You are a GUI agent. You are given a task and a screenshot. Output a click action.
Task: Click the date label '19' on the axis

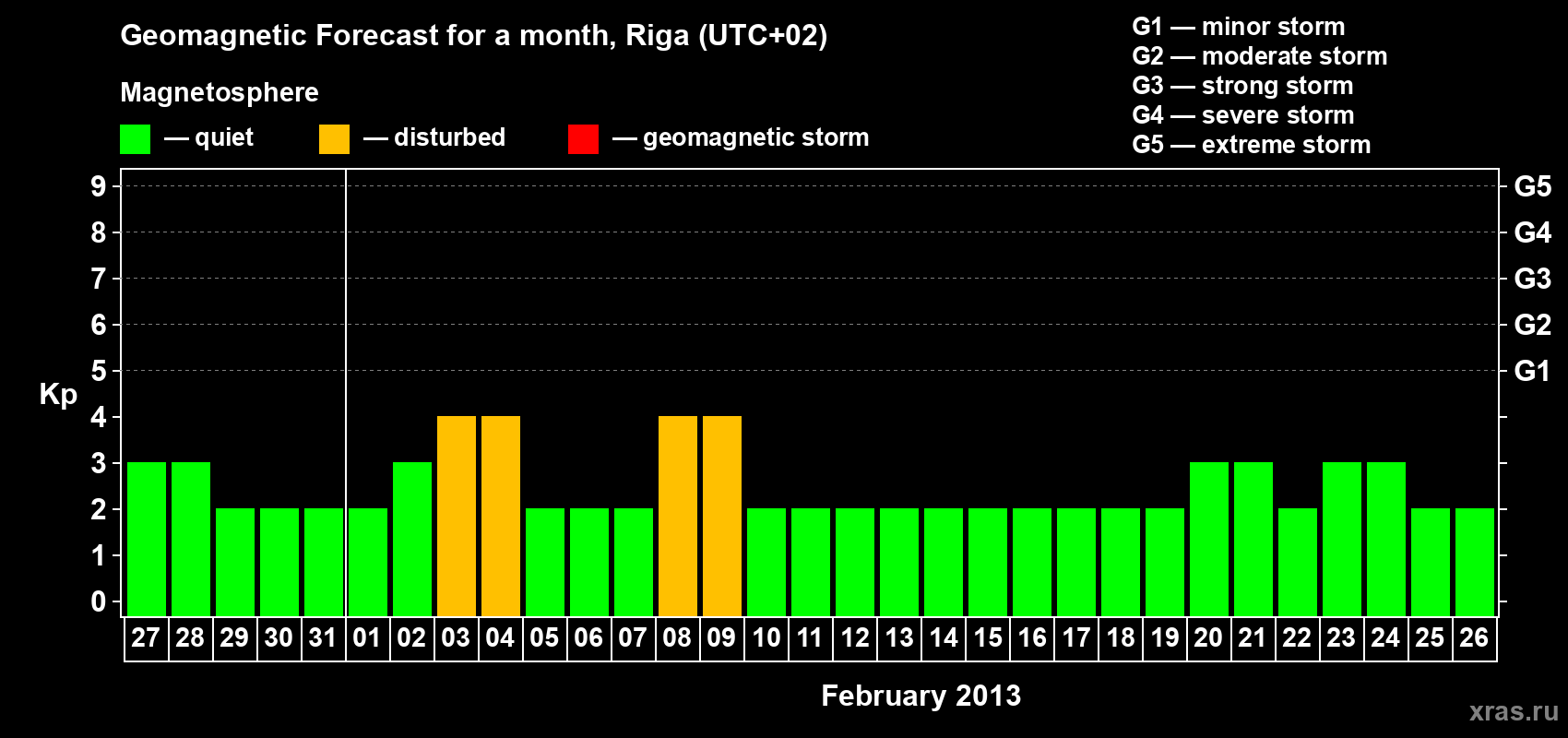coord(1164,637)
